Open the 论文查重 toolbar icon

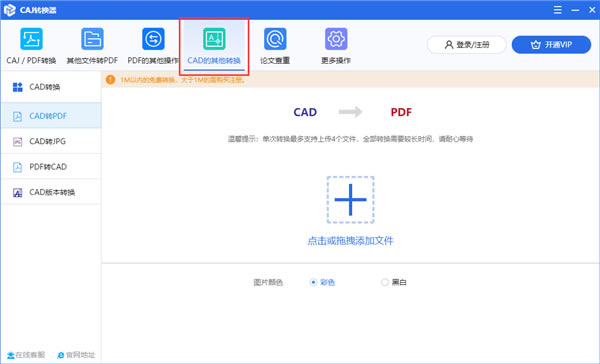click(x=275, y=39)
